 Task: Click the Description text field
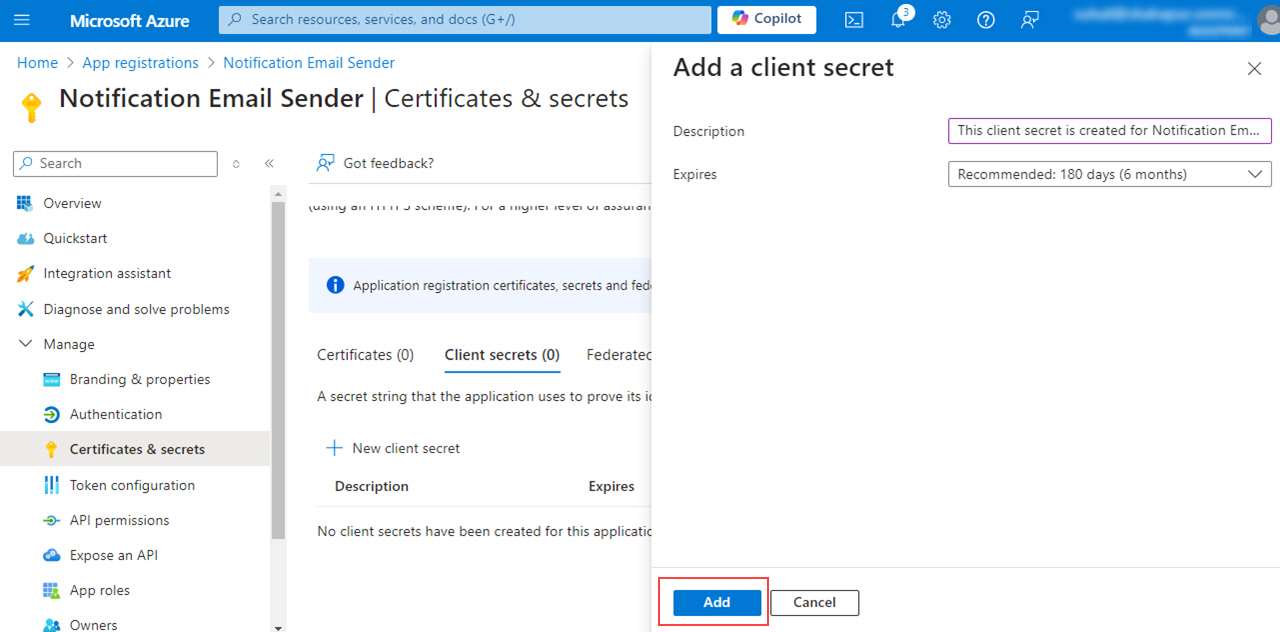pos(1110,131)
